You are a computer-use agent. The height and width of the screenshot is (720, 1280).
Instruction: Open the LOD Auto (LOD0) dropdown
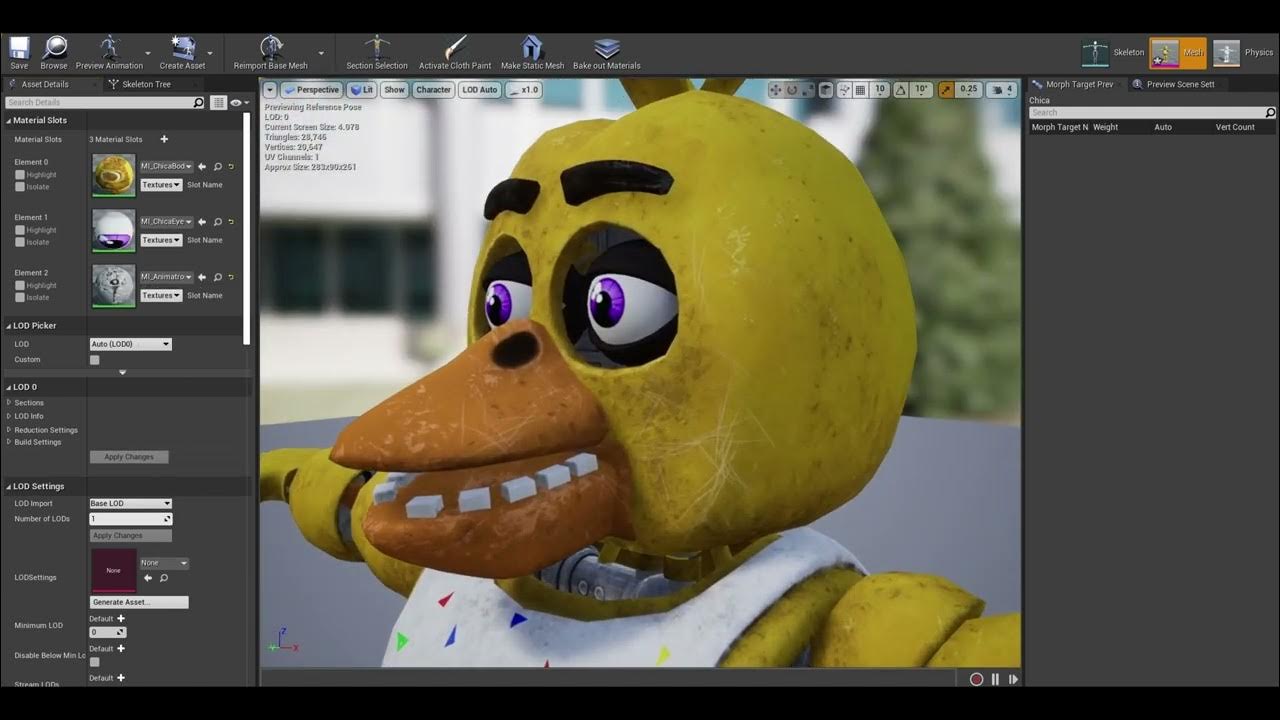point(131,344)
